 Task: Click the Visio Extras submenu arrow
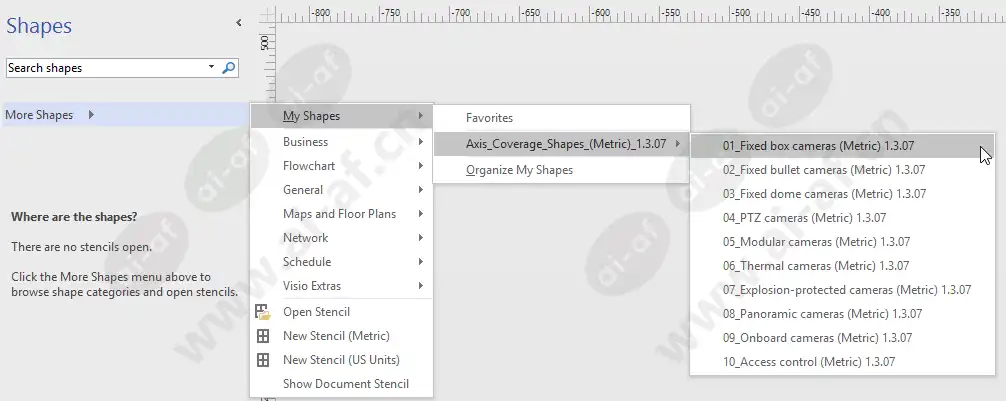(421, 286)
